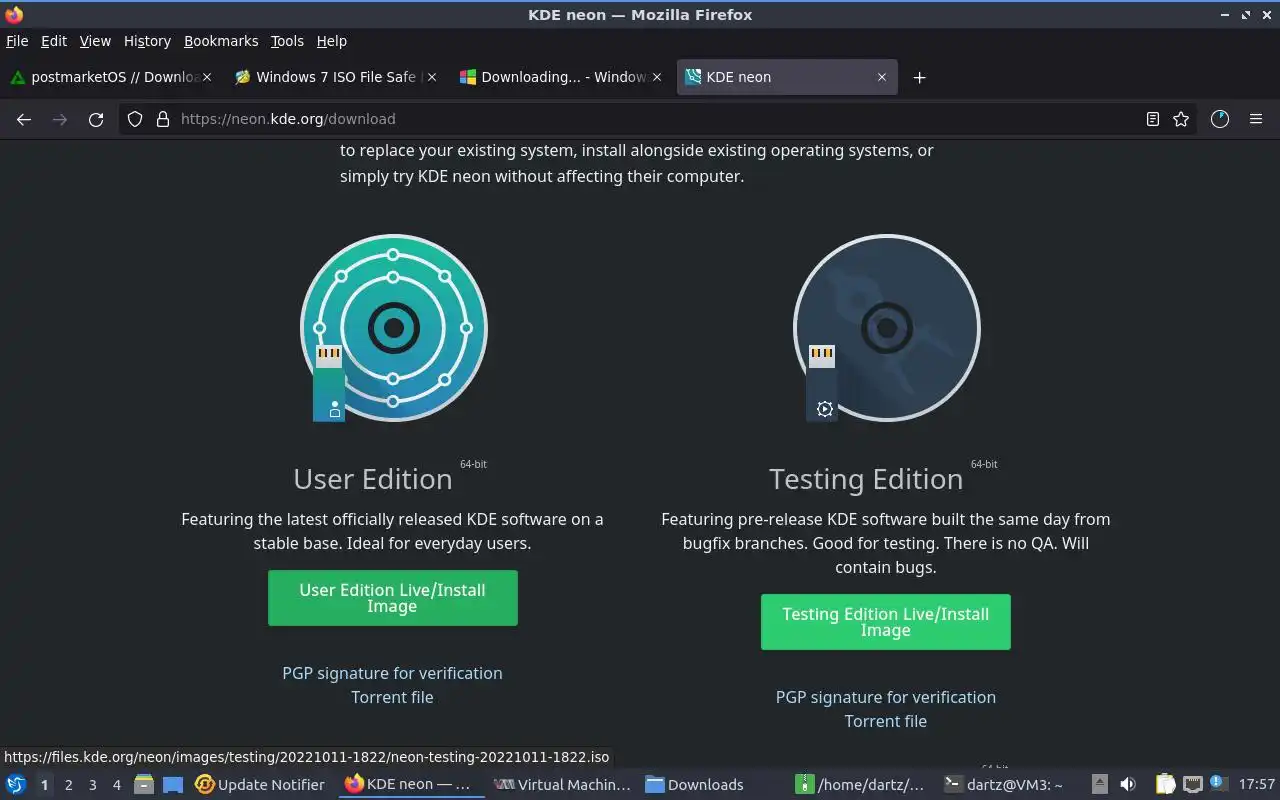Open User Edition PGP signature link
This screenshot has width=1280, height=800.
click(x=392, y=673)
